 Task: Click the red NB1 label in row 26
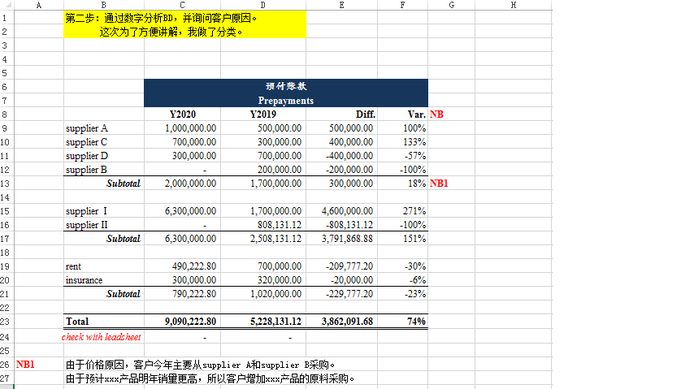tap(25, 365)
